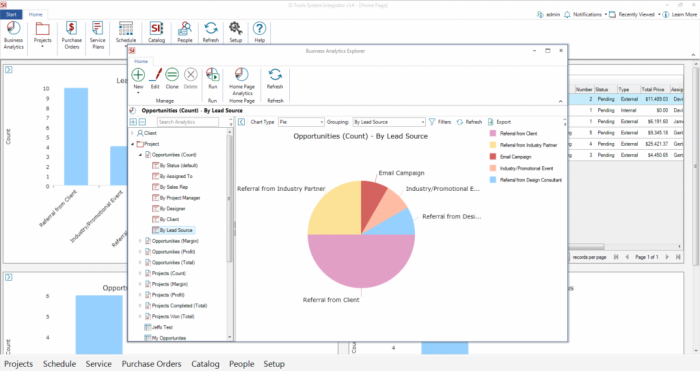Select By Sales Rep analytic
The height and width of the screenshot is (371, 700).
tap(173, 187)
